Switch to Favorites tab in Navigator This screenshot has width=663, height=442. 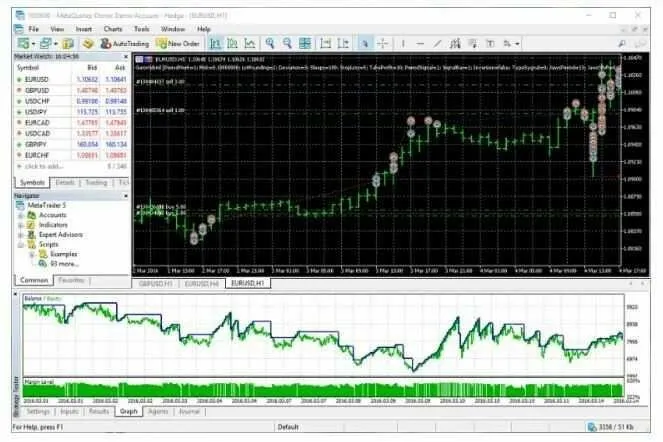pyautogui.click(x=71, y=280)
